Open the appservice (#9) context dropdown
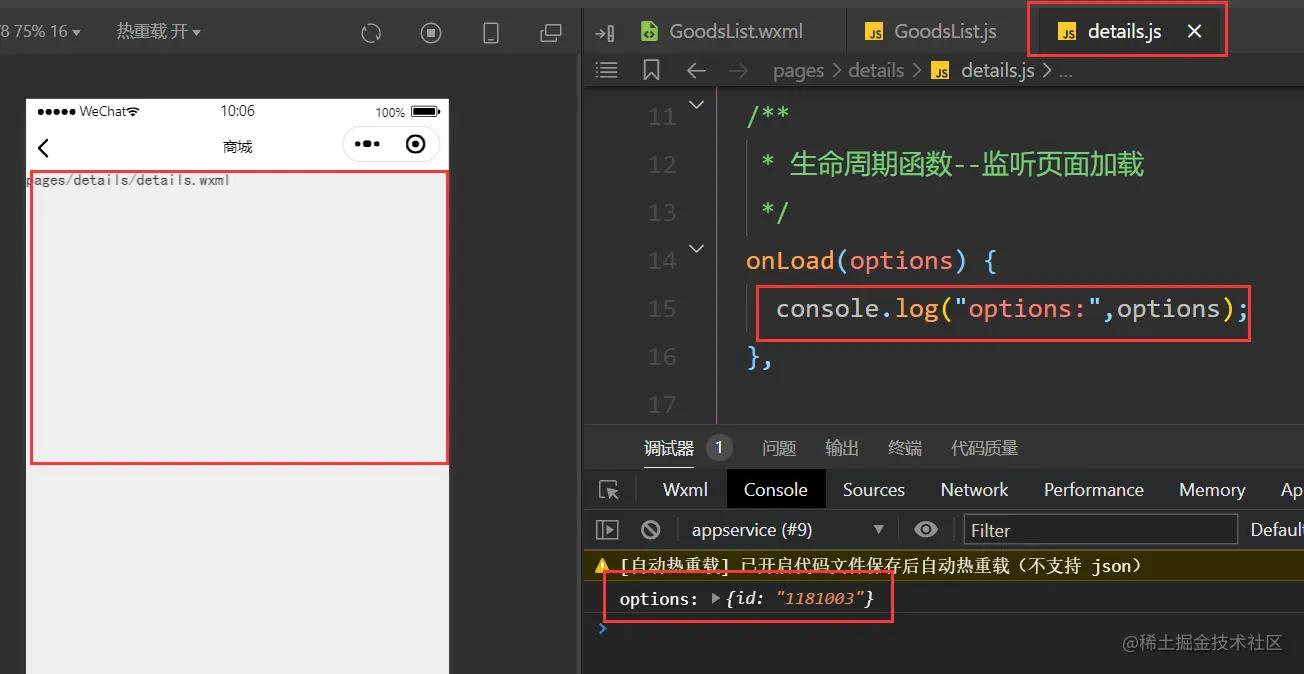The image size is (1304, 674). 788,530
